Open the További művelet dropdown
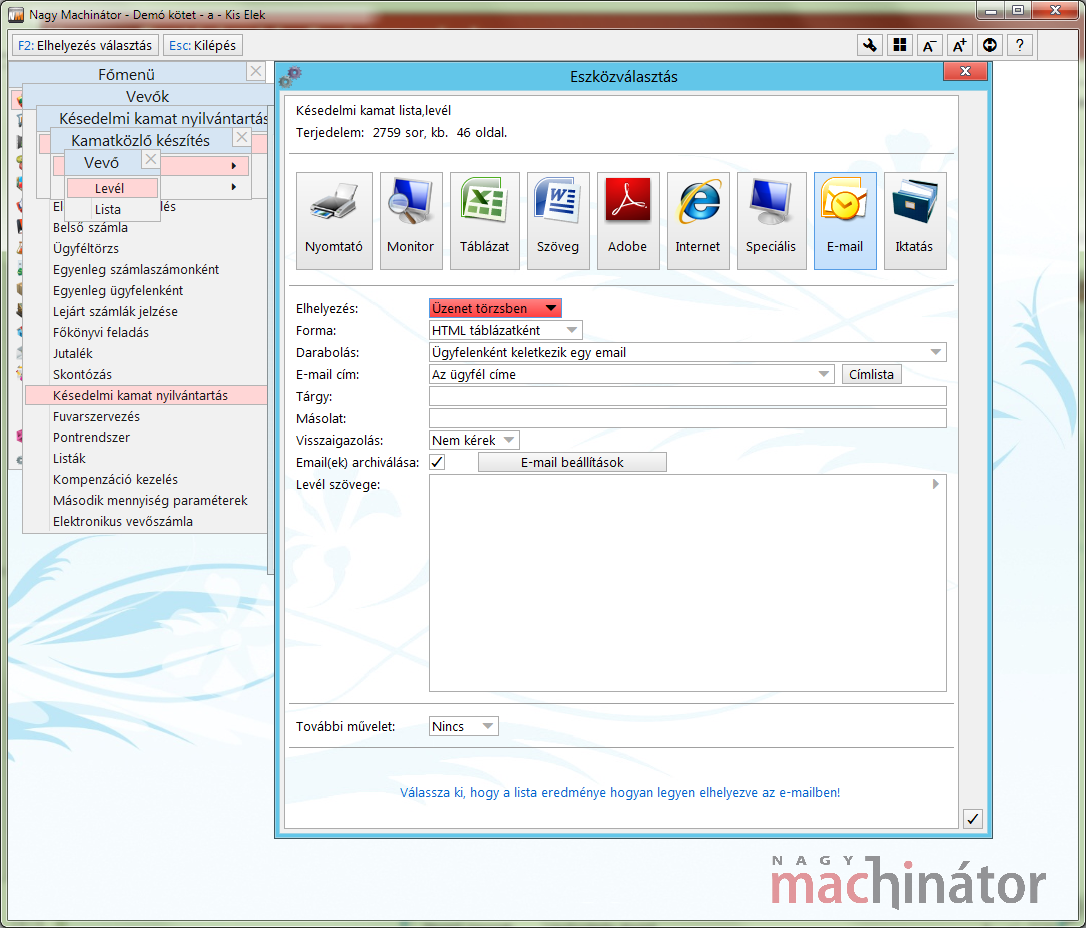 point(464,726)
